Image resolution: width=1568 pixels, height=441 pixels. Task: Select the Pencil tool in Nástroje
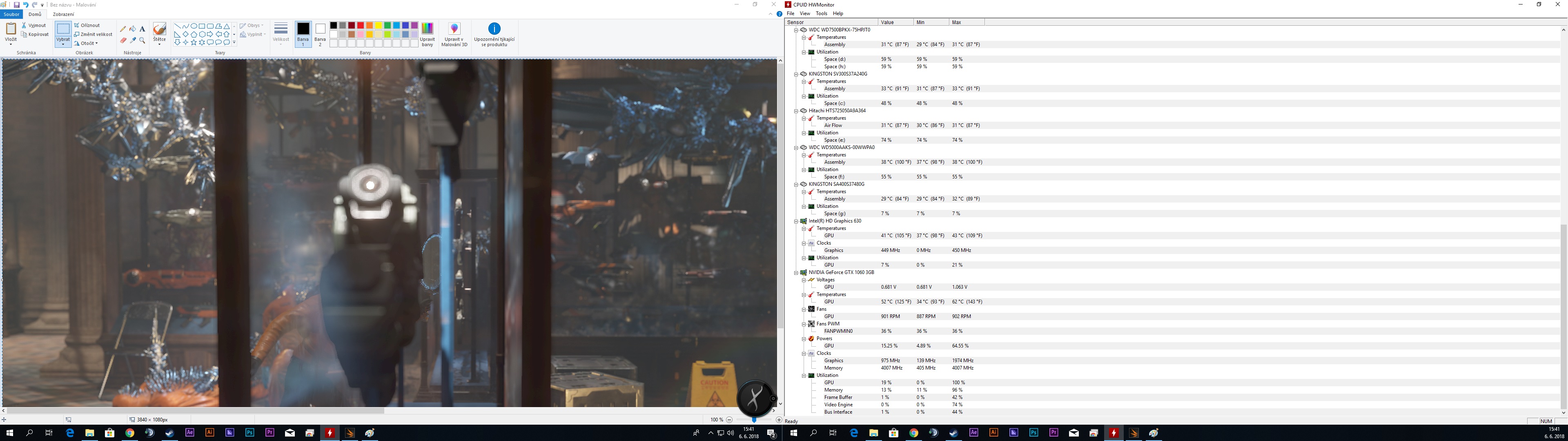tap(123, 29)
